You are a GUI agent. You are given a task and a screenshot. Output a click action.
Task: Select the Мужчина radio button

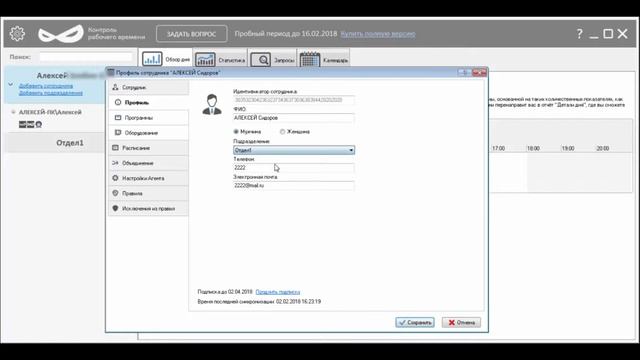click(x=236, y=131)
